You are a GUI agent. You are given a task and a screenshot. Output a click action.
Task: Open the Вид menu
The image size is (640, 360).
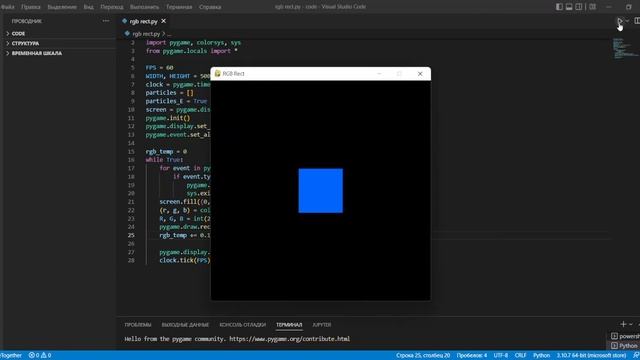89,7
